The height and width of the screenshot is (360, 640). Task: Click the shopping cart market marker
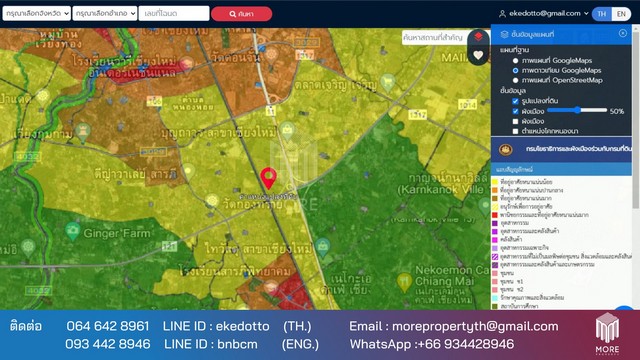(x=387, y=82)
